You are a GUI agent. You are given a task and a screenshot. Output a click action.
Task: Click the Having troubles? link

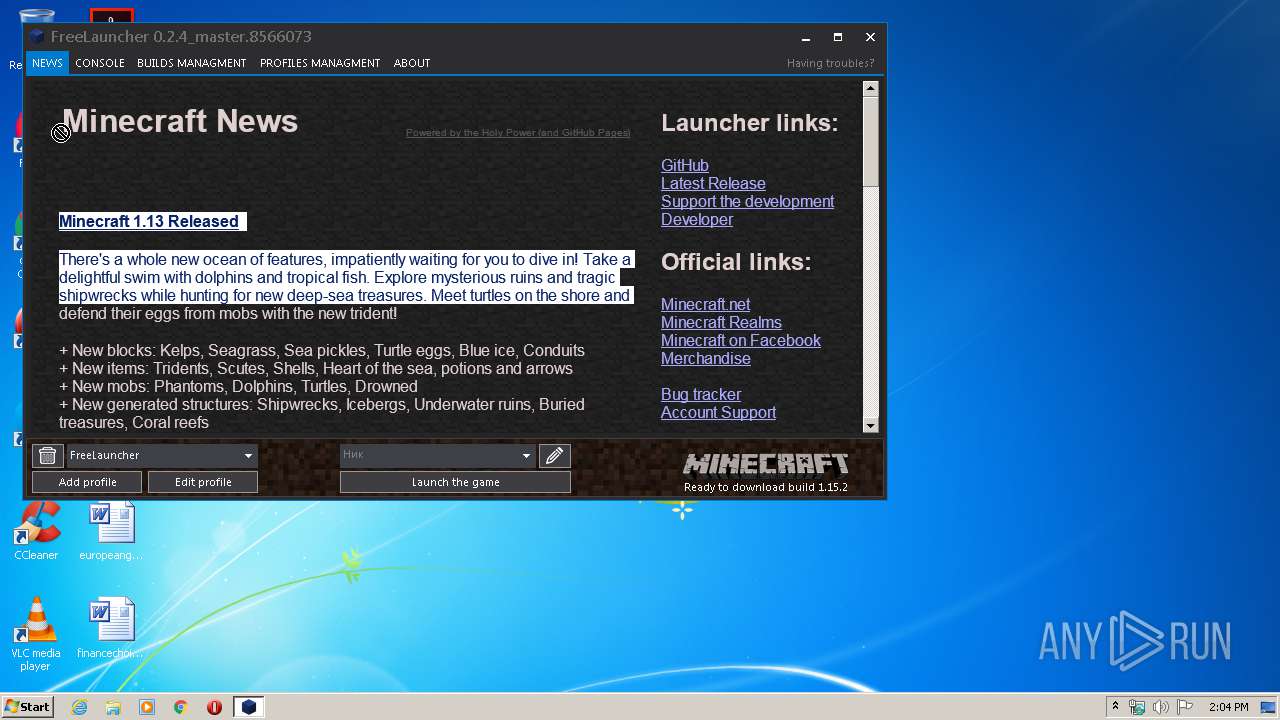pos(830,63)
